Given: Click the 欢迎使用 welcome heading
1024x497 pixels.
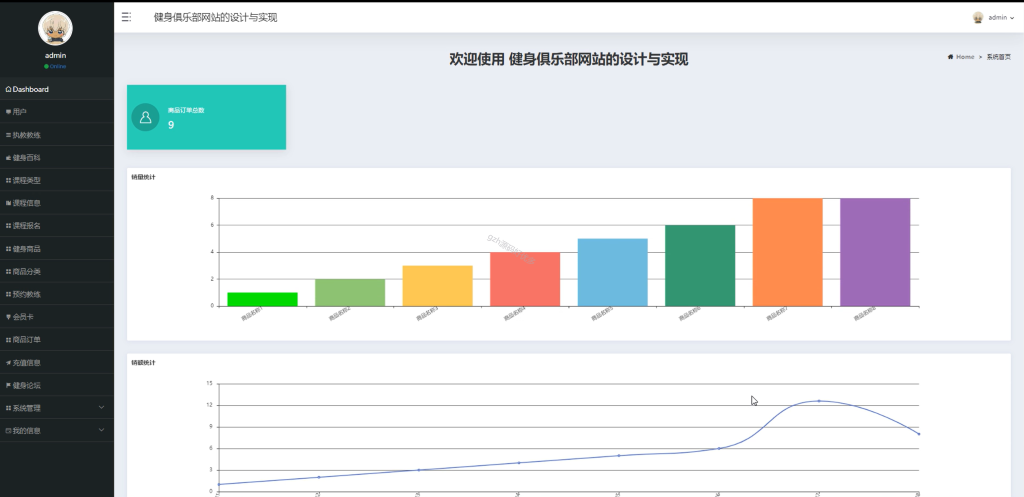Looking at the screenshot, I should pos(568,59).
